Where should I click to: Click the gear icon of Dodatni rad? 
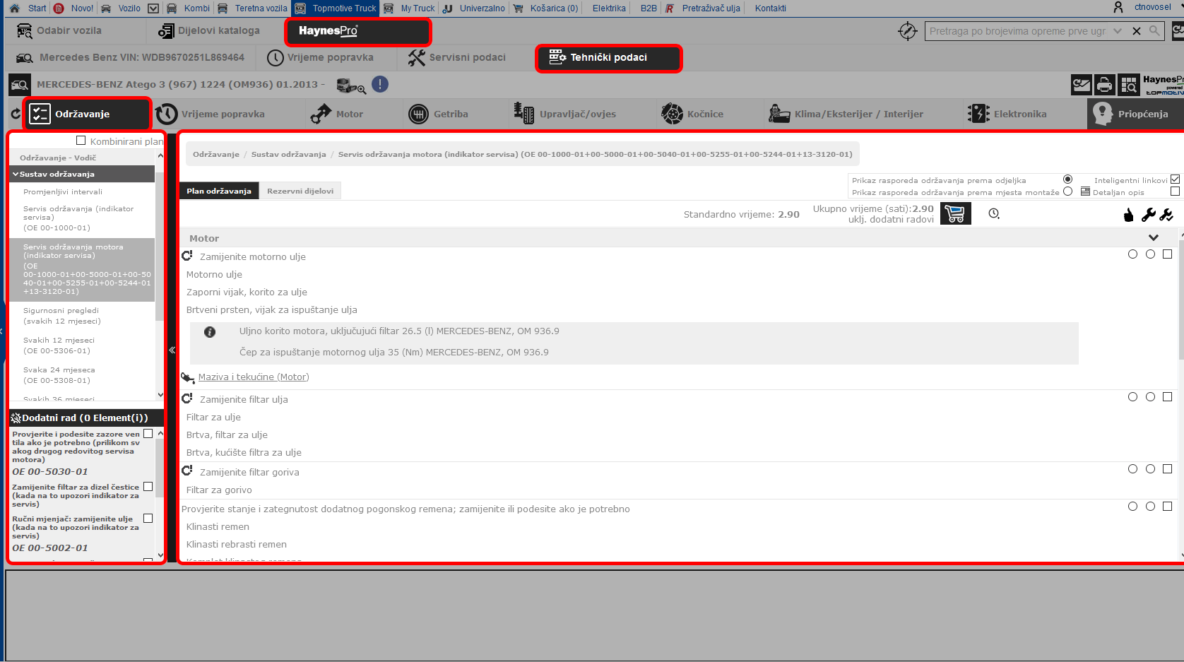point(16,417)
